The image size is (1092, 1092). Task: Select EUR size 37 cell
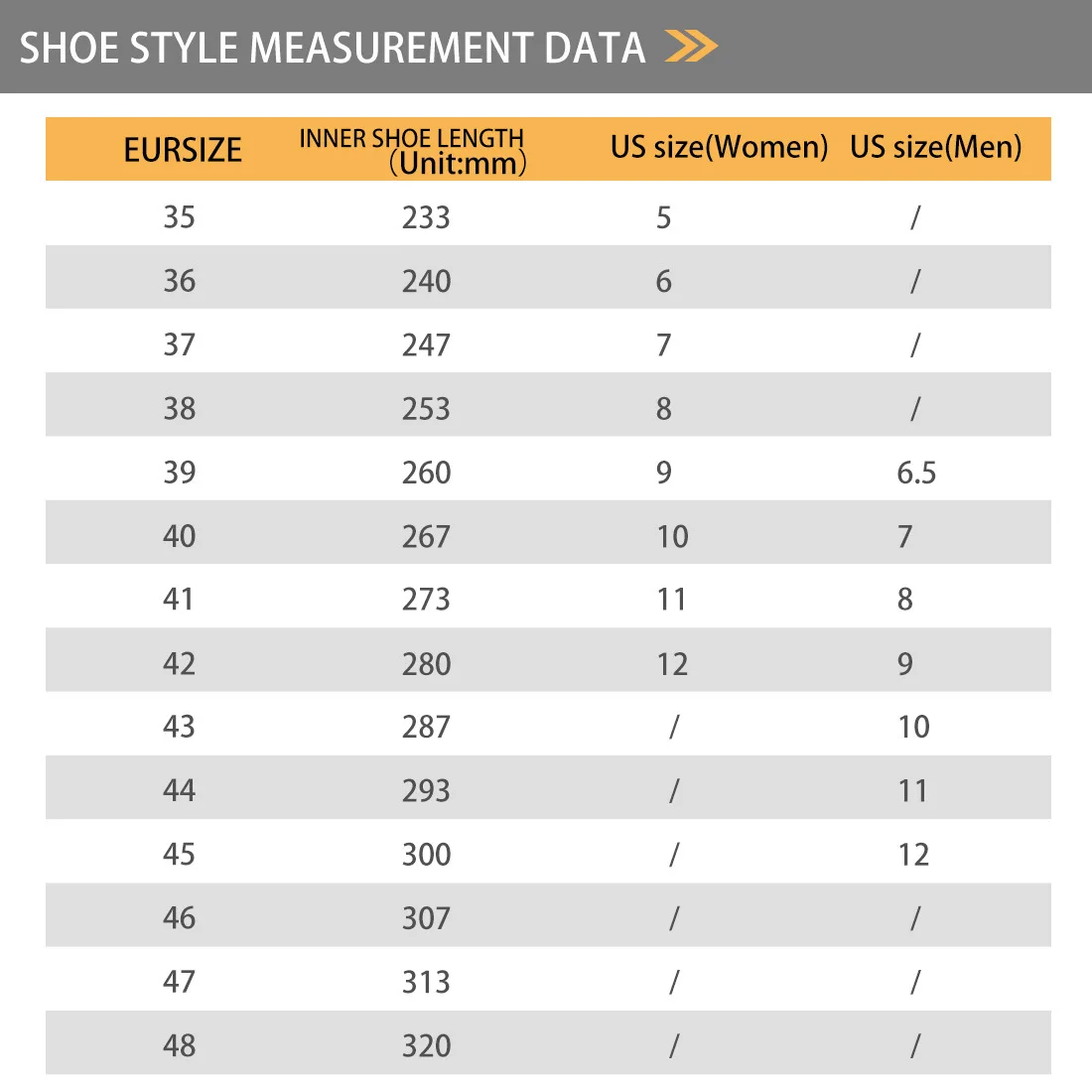(x=179, y=344)
